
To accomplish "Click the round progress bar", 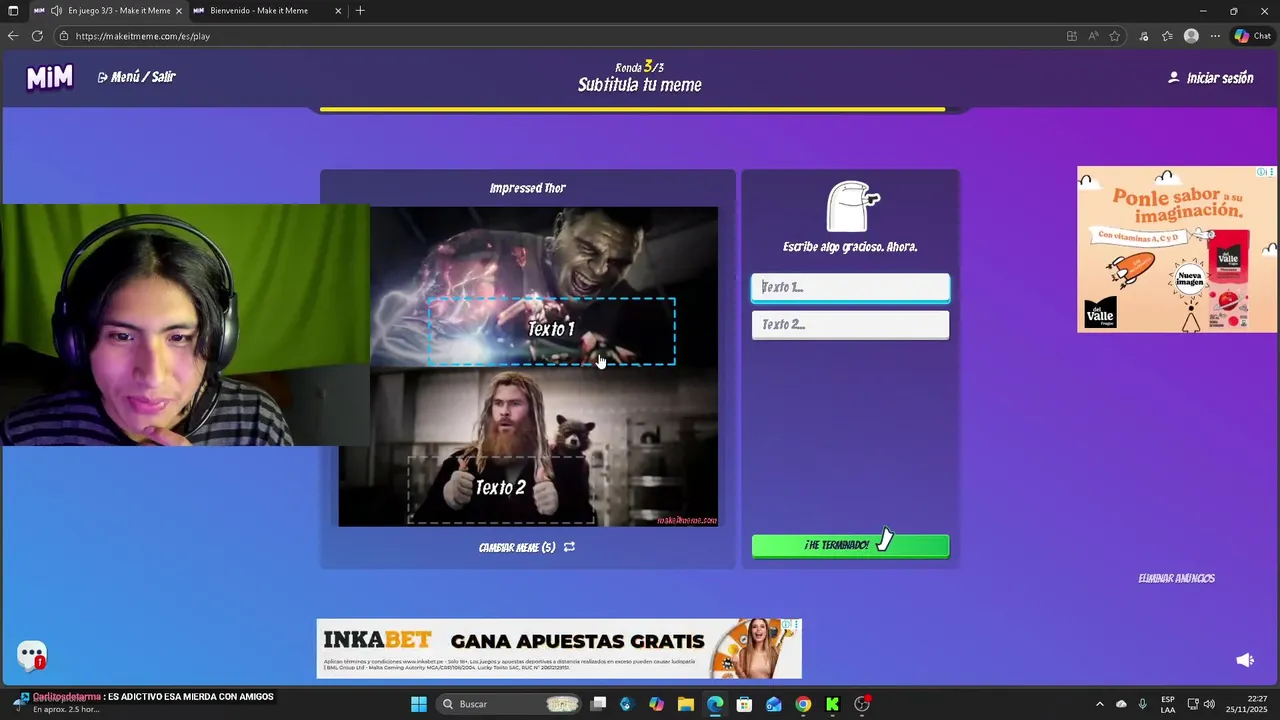I will (x=640, y=109).
